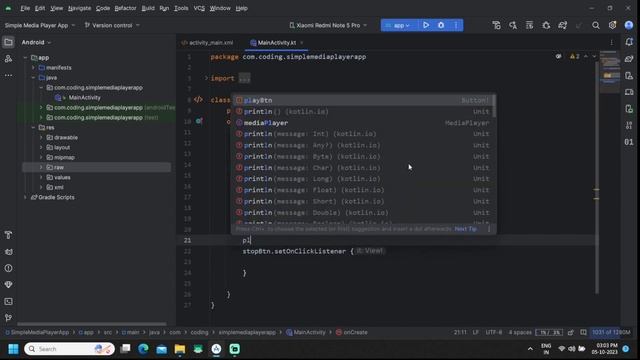Open the Android project view dropdown

[x=36, y=42]
